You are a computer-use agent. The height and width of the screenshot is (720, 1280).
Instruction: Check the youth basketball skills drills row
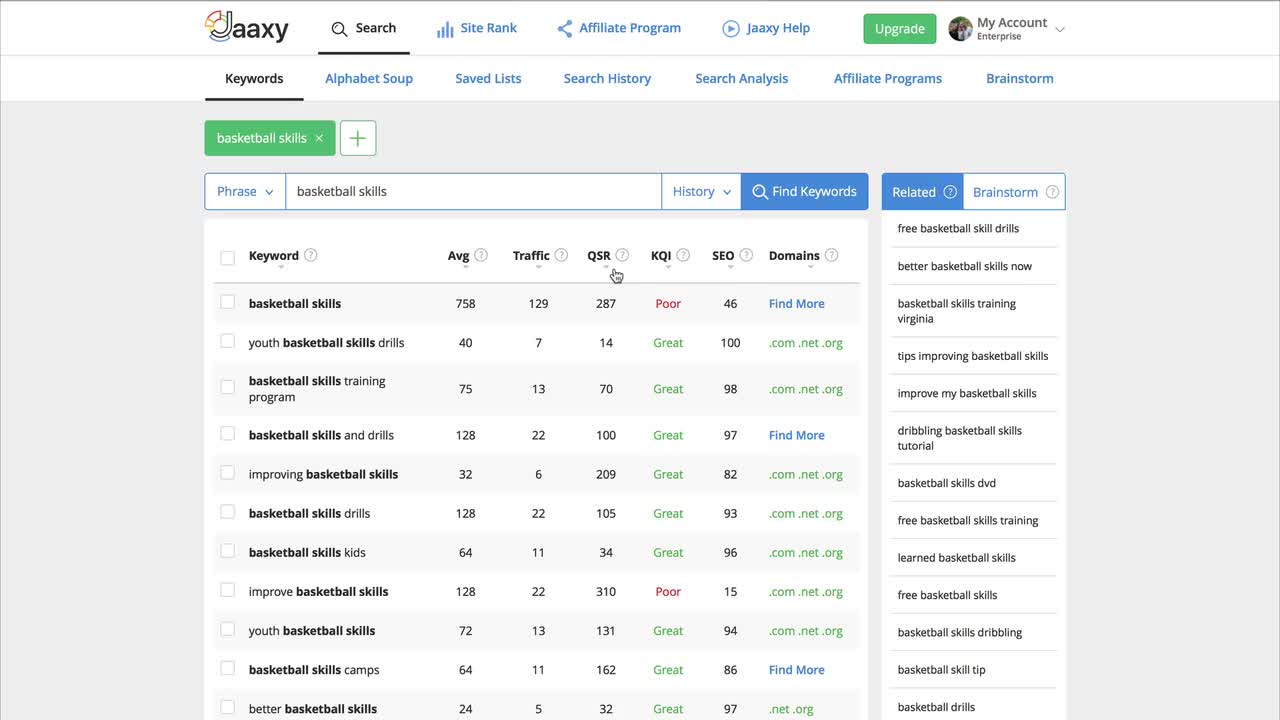[x=227, y=341]
